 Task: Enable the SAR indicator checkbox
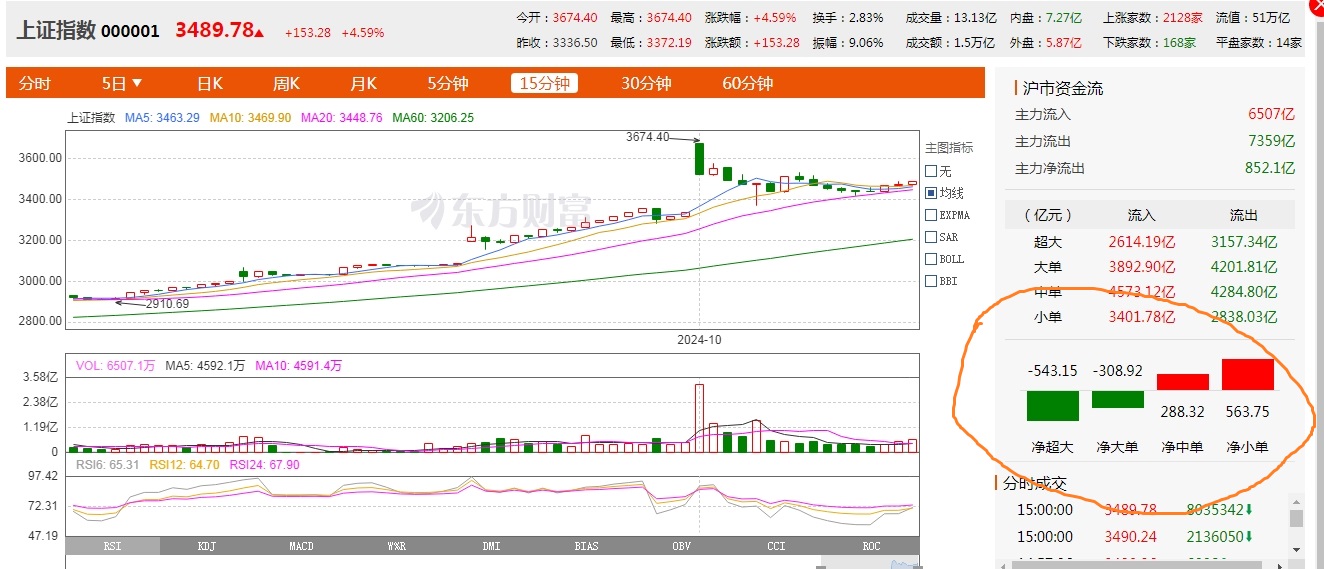[931, 237]
